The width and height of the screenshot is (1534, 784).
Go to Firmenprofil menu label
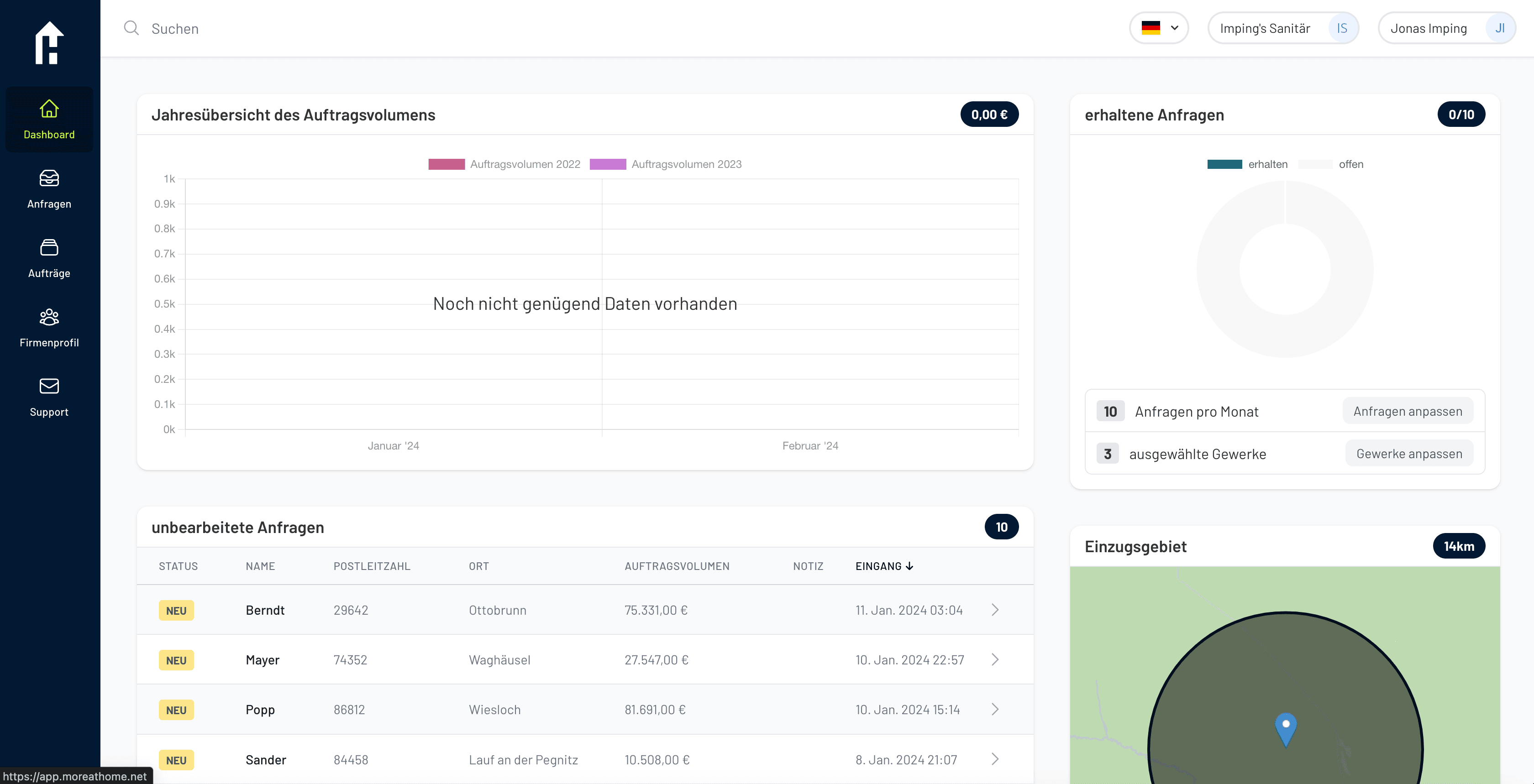point(49,342)
